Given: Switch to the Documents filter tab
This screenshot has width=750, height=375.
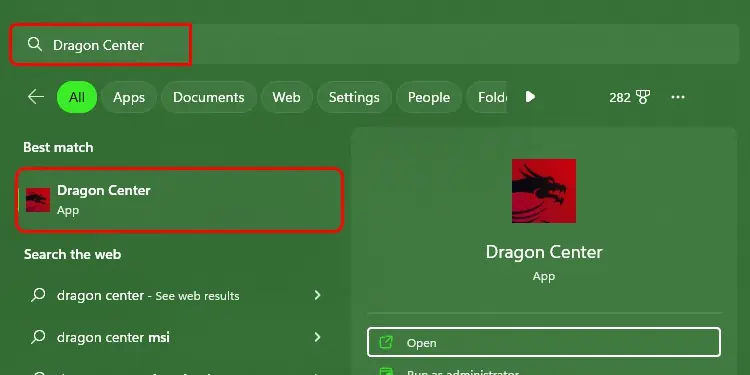Looking at the screenshot, I should (x=209, y=97).
